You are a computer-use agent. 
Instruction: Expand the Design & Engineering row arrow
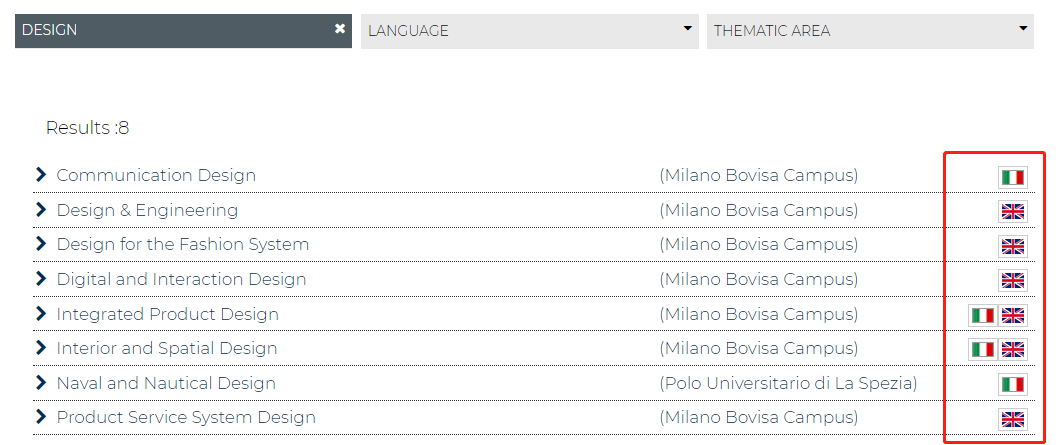coord(41,210)
